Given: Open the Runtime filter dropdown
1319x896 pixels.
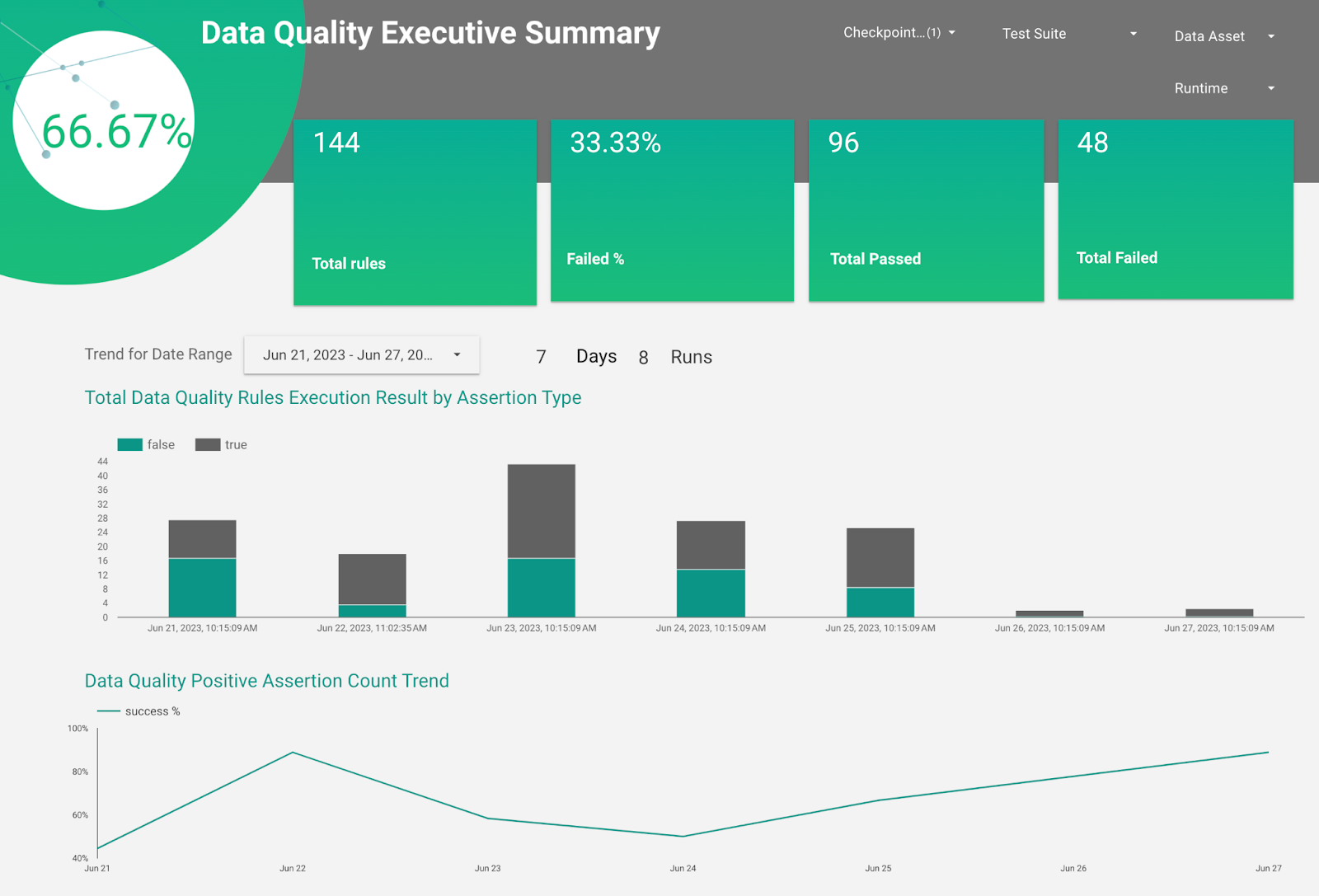Looking at the screenshot, I should 1224,88.
